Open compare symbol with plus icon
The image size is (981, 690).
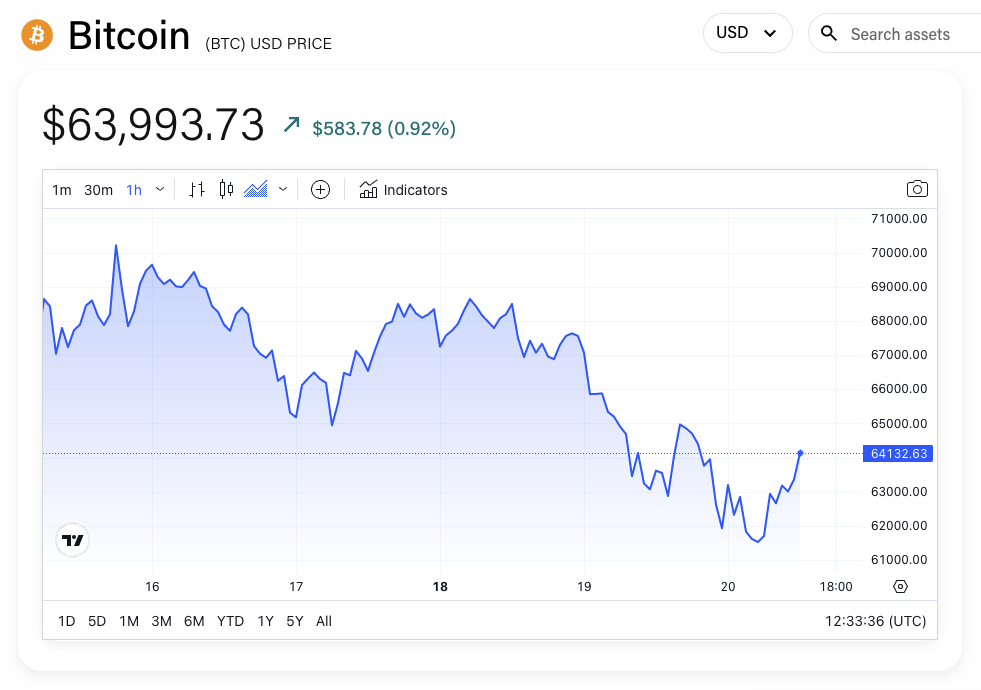click(320, 189)
